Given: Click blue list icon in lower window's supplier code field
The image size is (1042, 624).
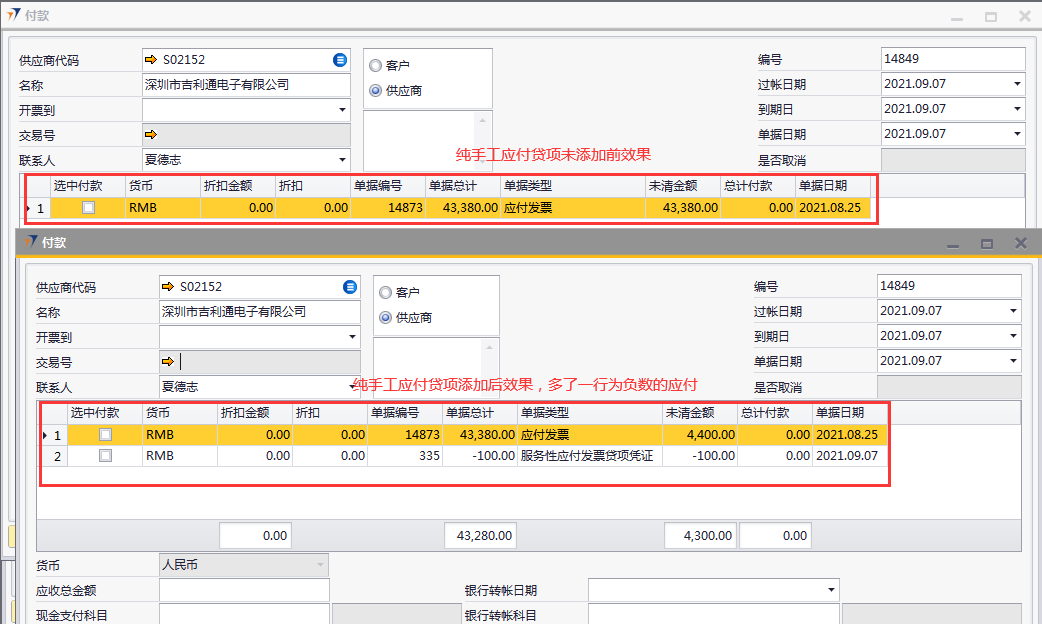Looking at the screenshot, I should tap(350, 287).
